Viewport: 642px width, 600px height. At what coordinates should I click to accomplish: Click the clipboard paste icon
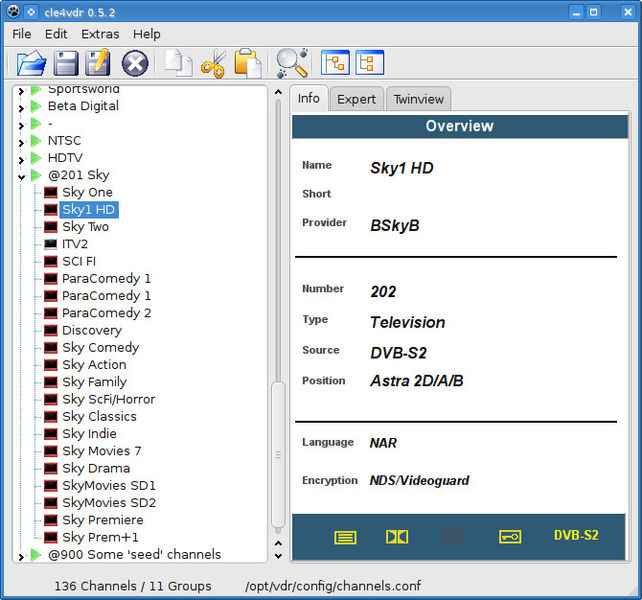247,63
